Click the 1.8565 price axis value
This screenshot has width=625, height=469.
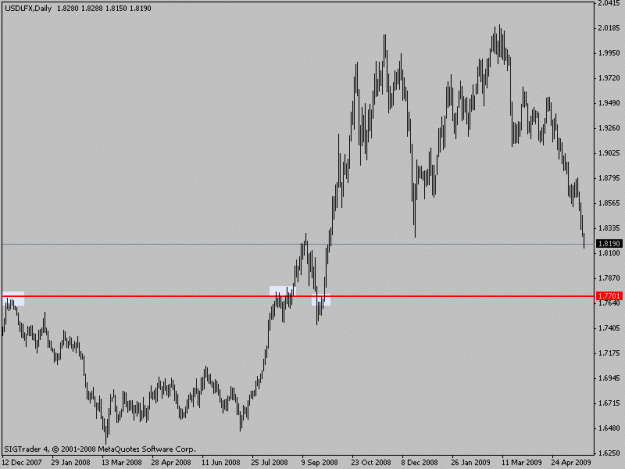coord(609,203)
